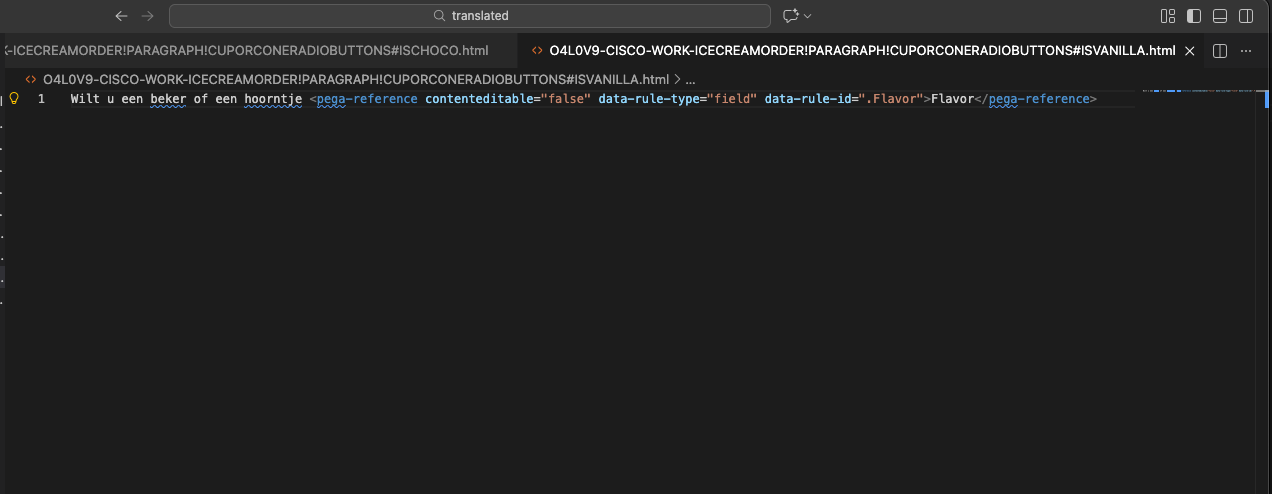The image size is (1272, 494).
Task: Click the 'translated' command center search box
Action: [470, 16]
